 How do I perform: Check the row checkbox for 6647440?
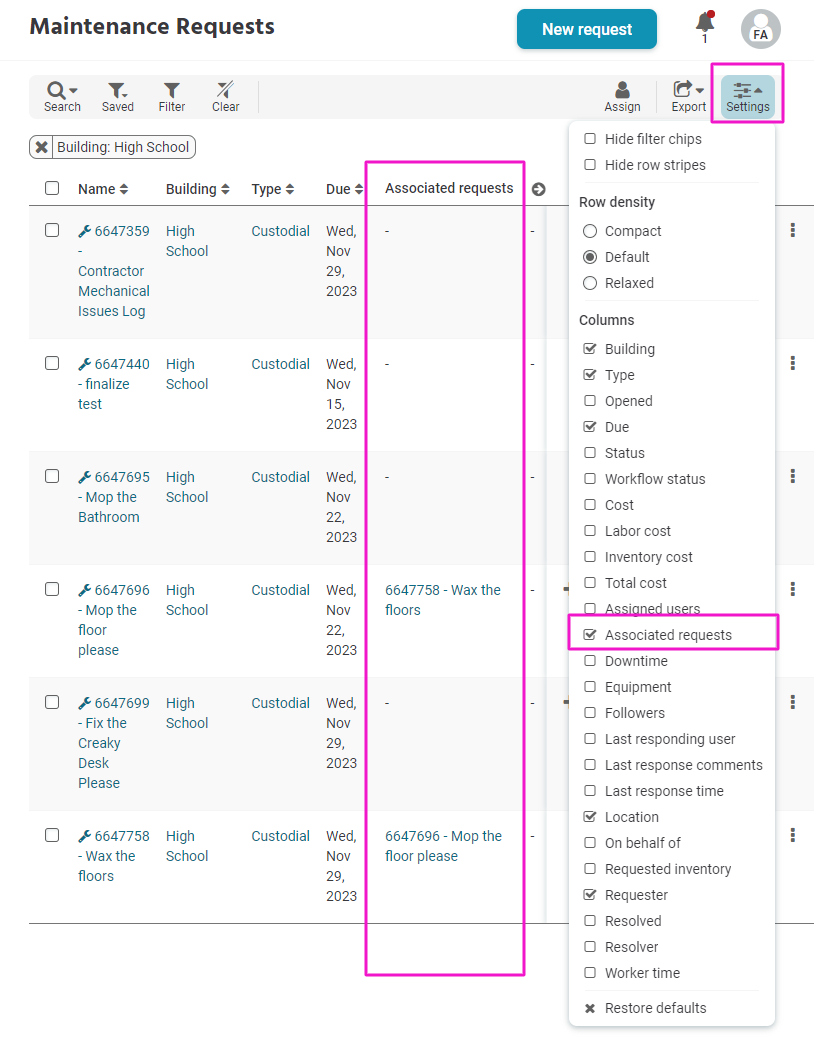[x=52, y=363]
